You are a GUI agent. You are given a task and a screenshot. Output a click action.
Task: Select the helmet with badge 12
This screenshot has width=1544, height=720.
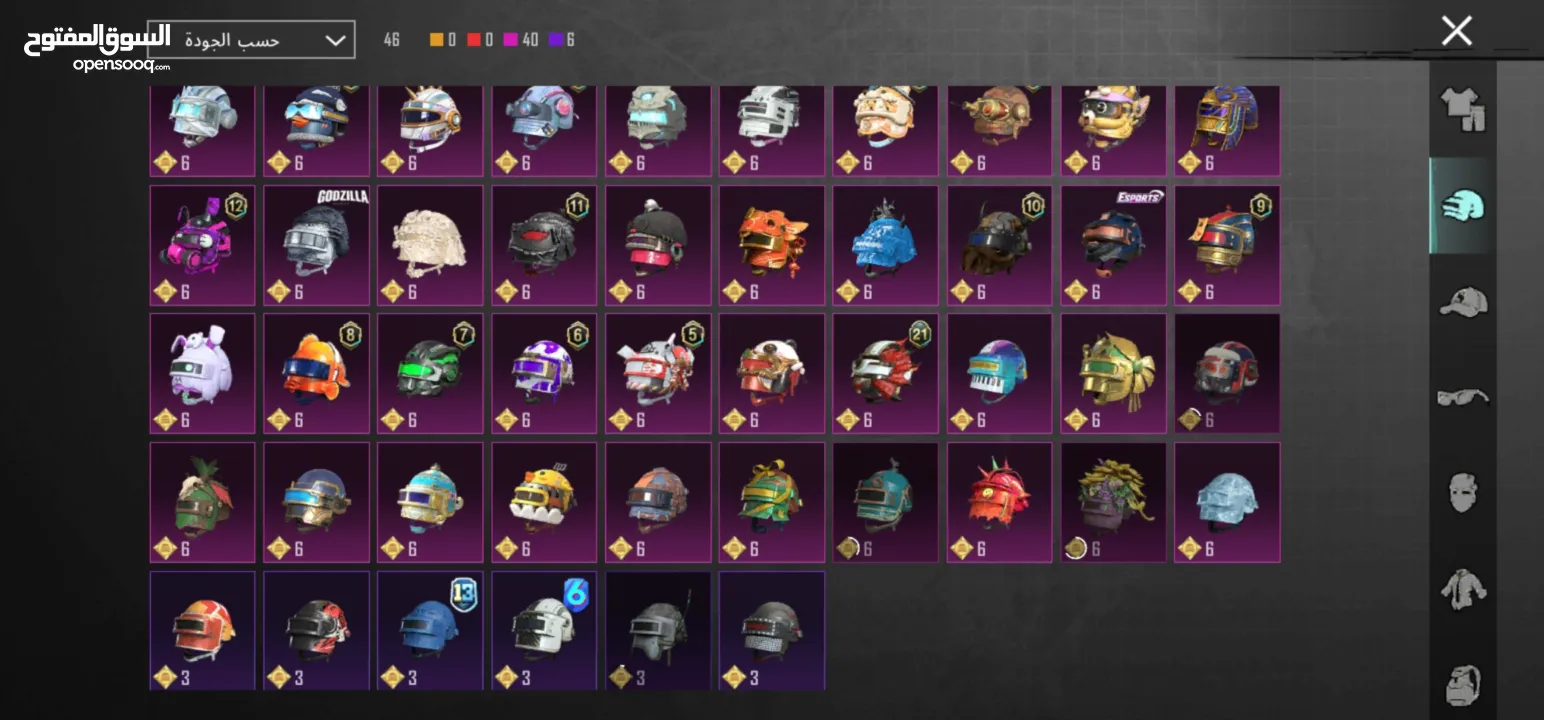point(202,245)
